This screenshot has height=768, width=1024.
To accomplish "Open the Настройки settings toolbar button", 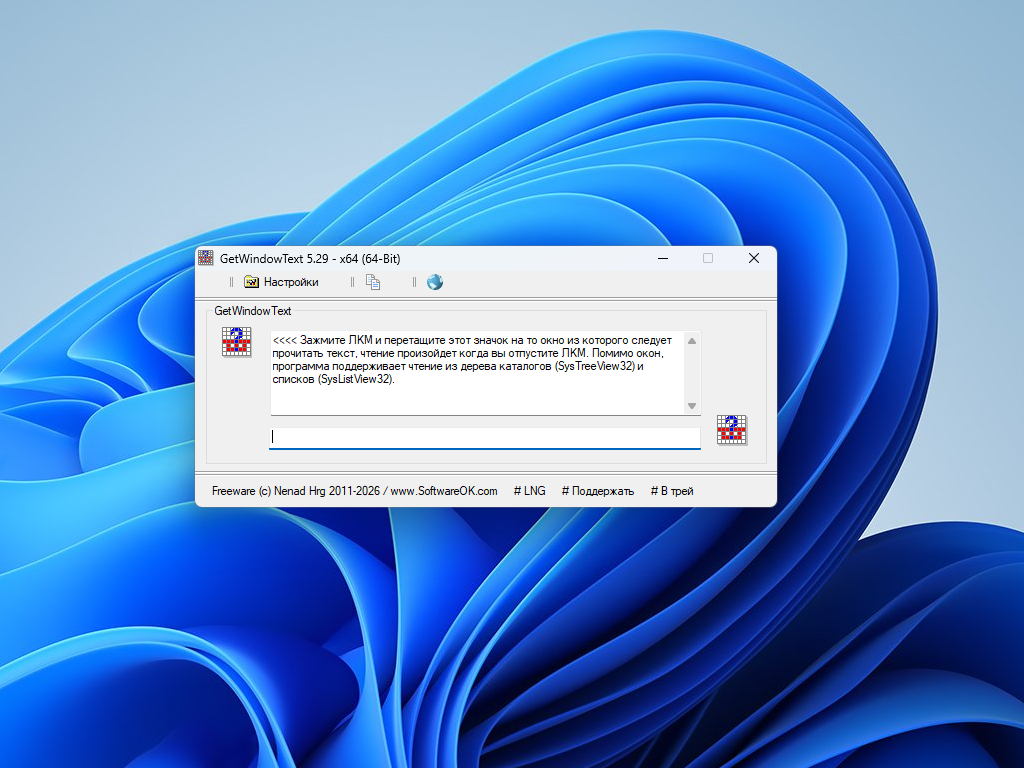I will coord(281,282).
